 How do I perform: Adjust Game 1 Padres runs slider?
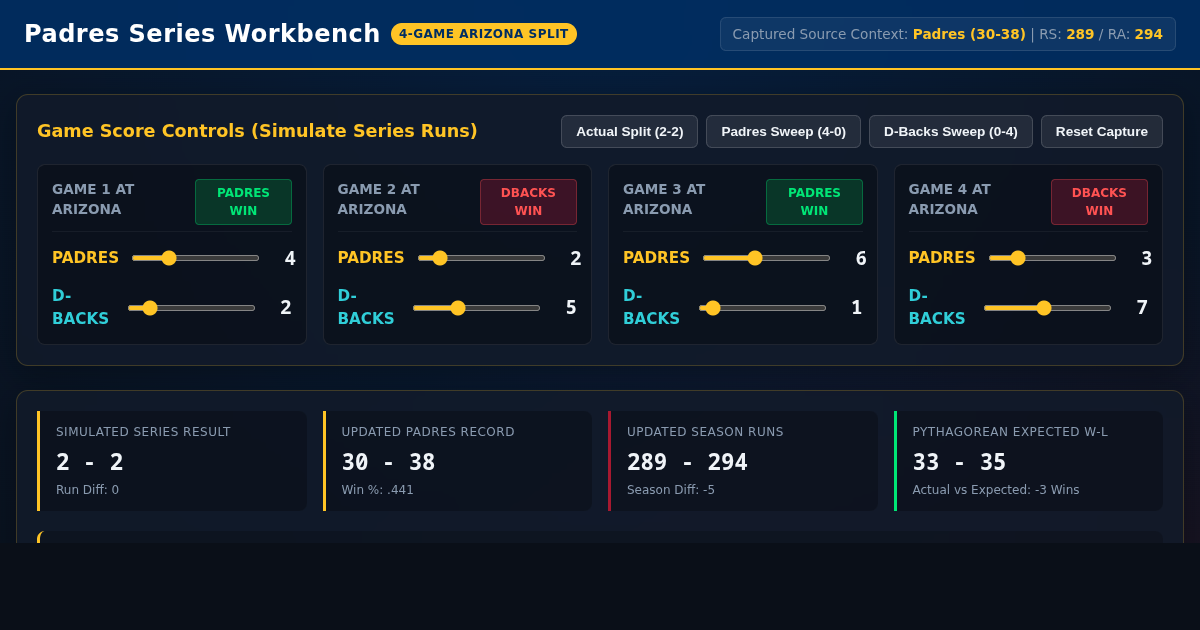[195, 258]
